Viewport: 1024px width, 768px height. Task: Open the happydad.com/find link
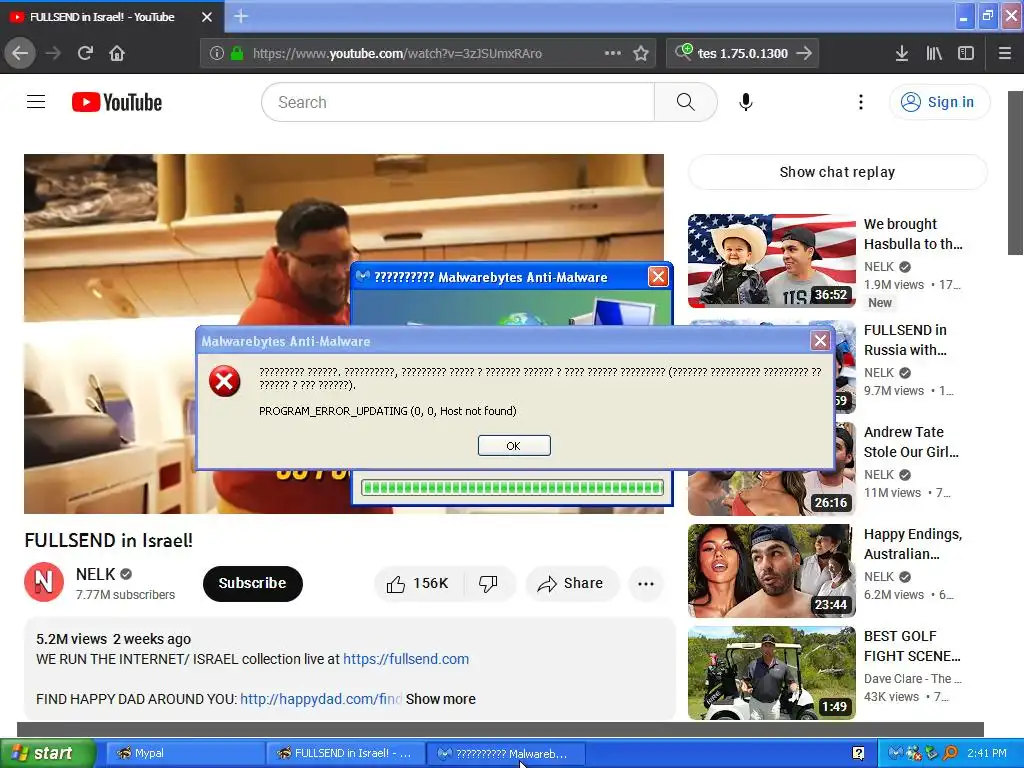[321, 699]
